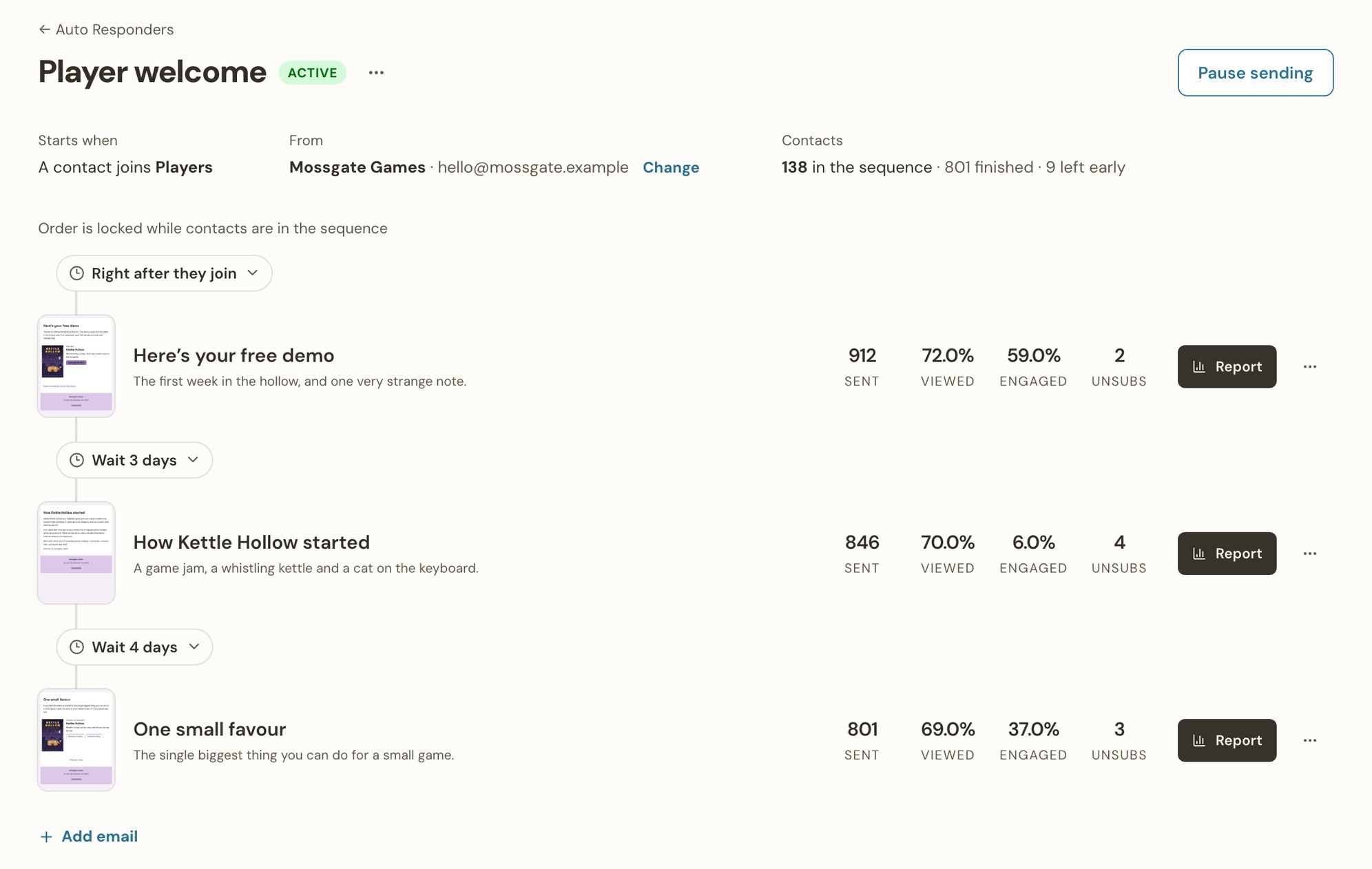Change the sender address
The height and width of the screenshot is (869, 1372).
click(x=671, y=167)
